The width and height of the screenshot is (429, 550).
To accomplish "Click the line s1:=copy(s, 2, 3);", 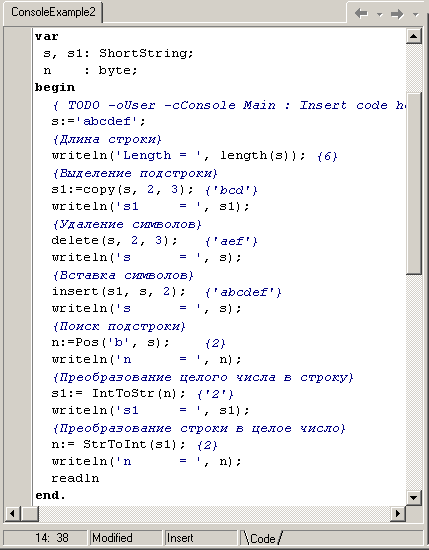I will point(122,190).
